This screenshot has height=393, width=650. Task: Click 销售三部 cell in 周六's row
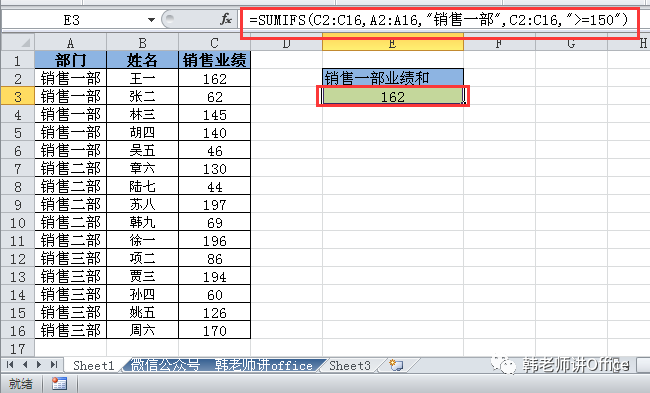pos(70,330)
